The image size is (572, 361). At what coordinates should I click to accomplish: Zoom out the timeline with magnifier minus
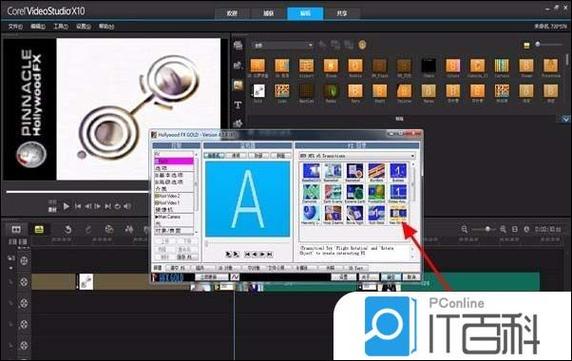464,229
